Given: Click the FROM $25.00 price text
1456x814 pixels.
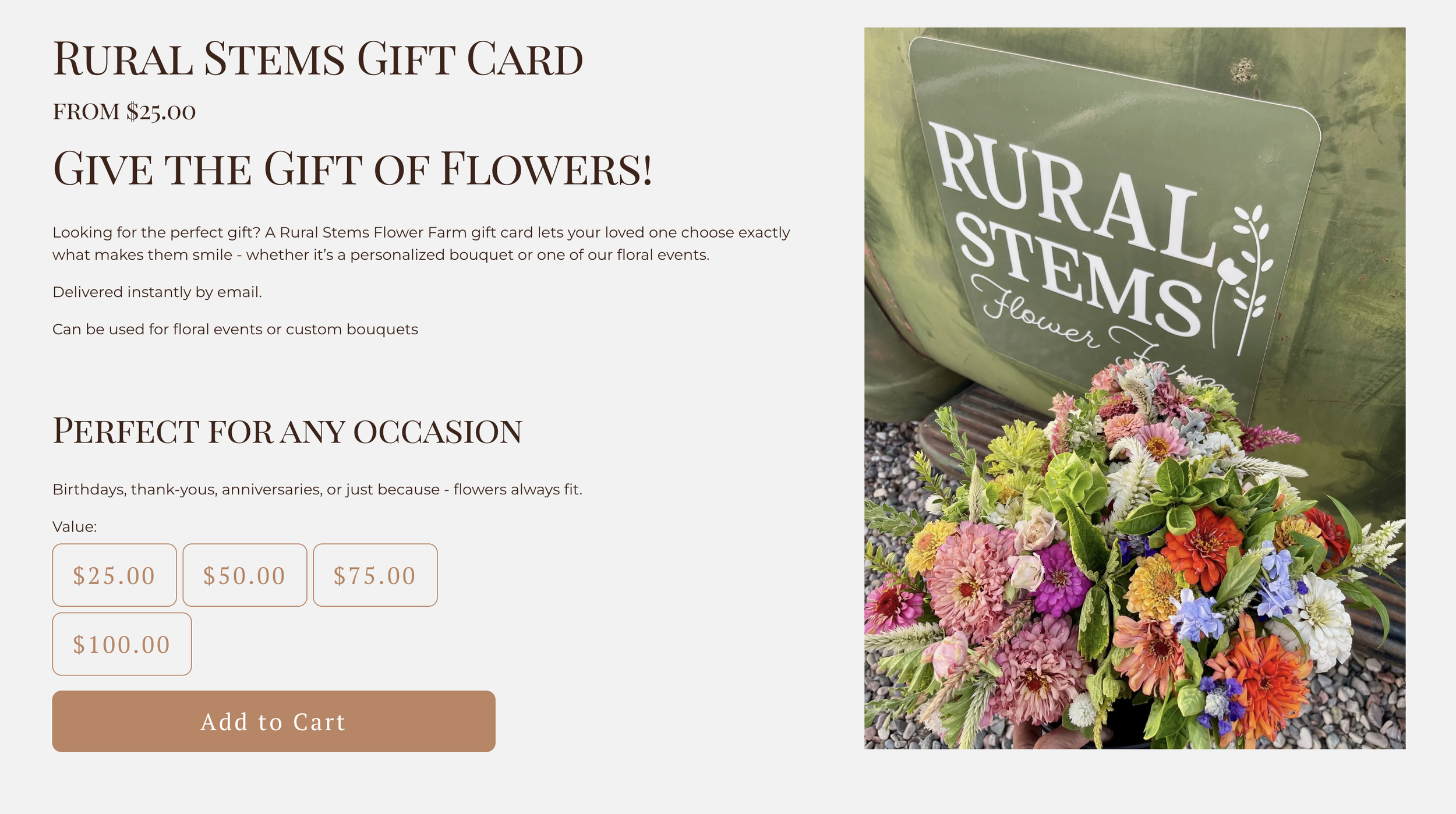Looking at the screenshot, I should point(124,111).
